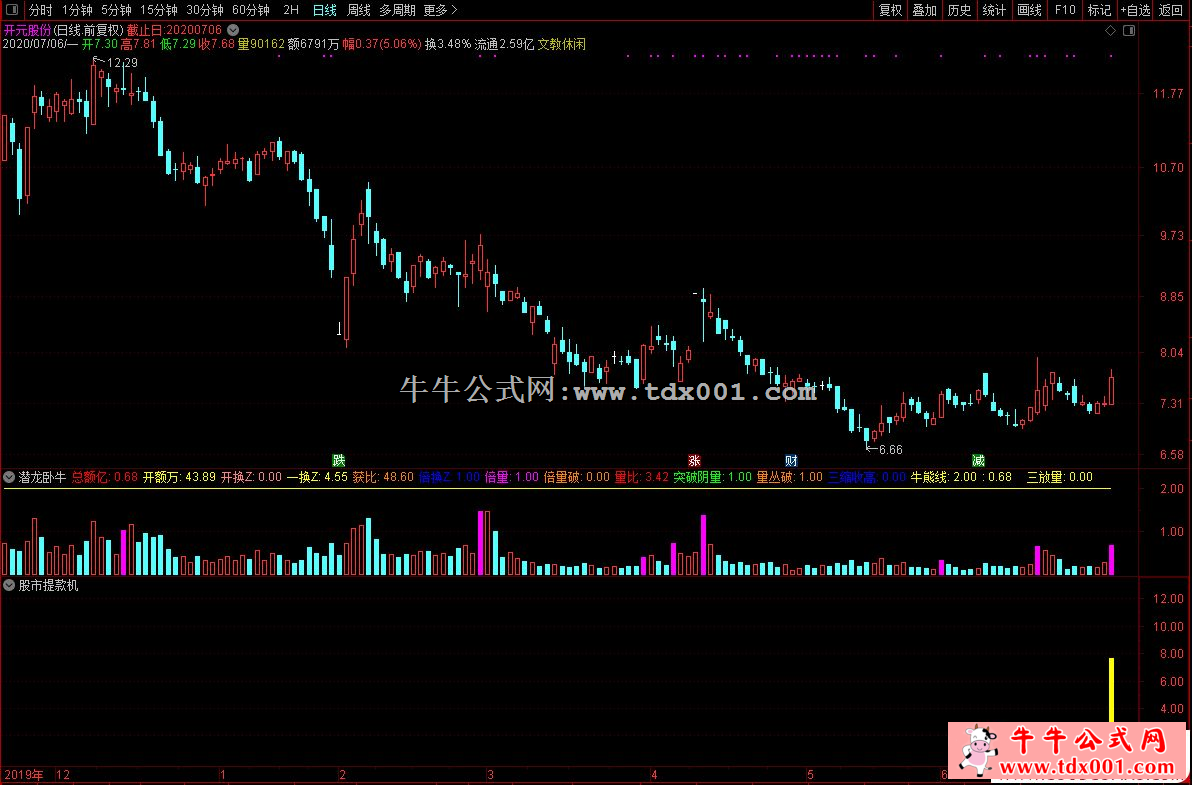Select the 30分钟 period tab

point(204,10)
